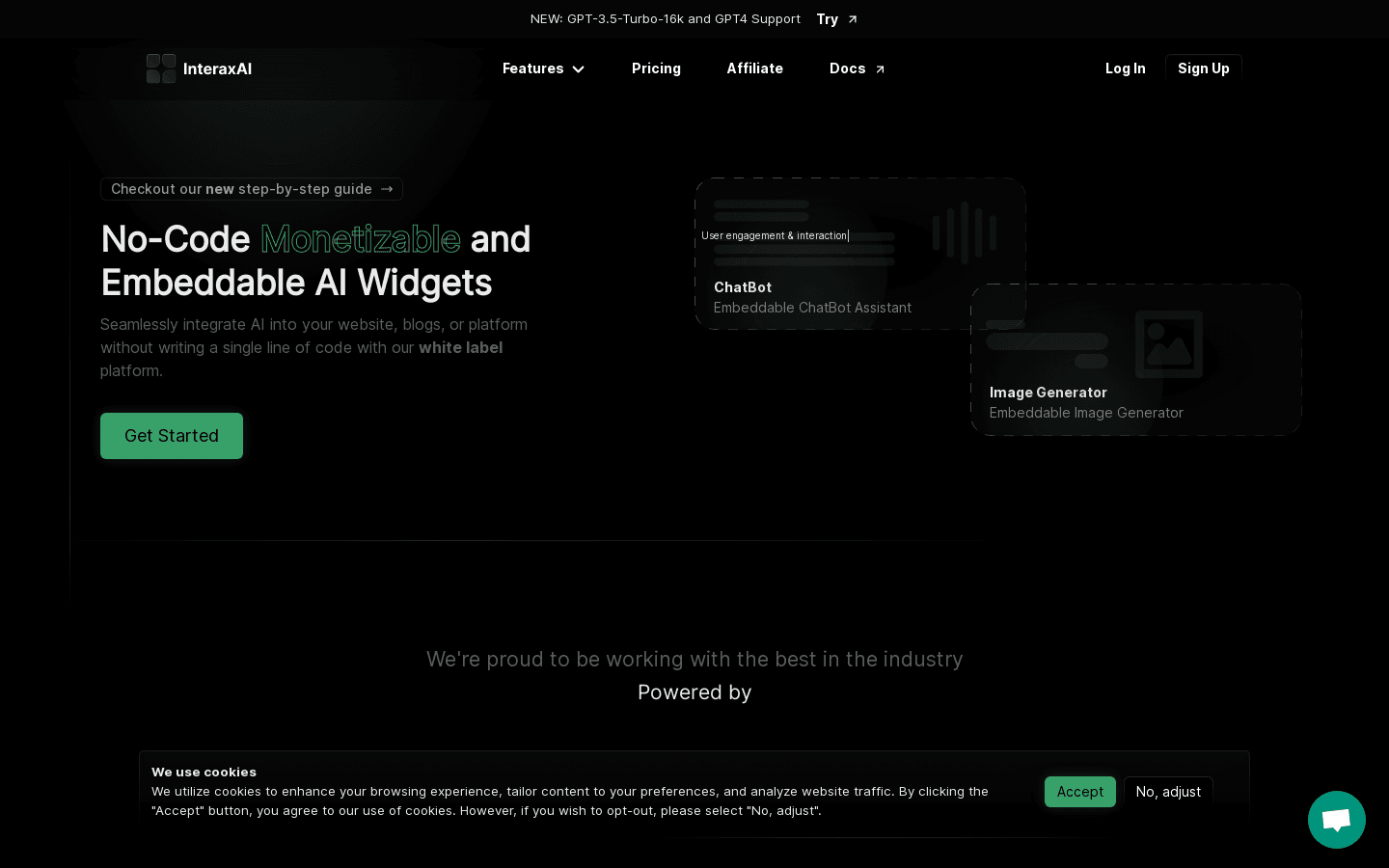Accept the cookies
This screenshot has width=1389, height=868.
point(1079,792)
